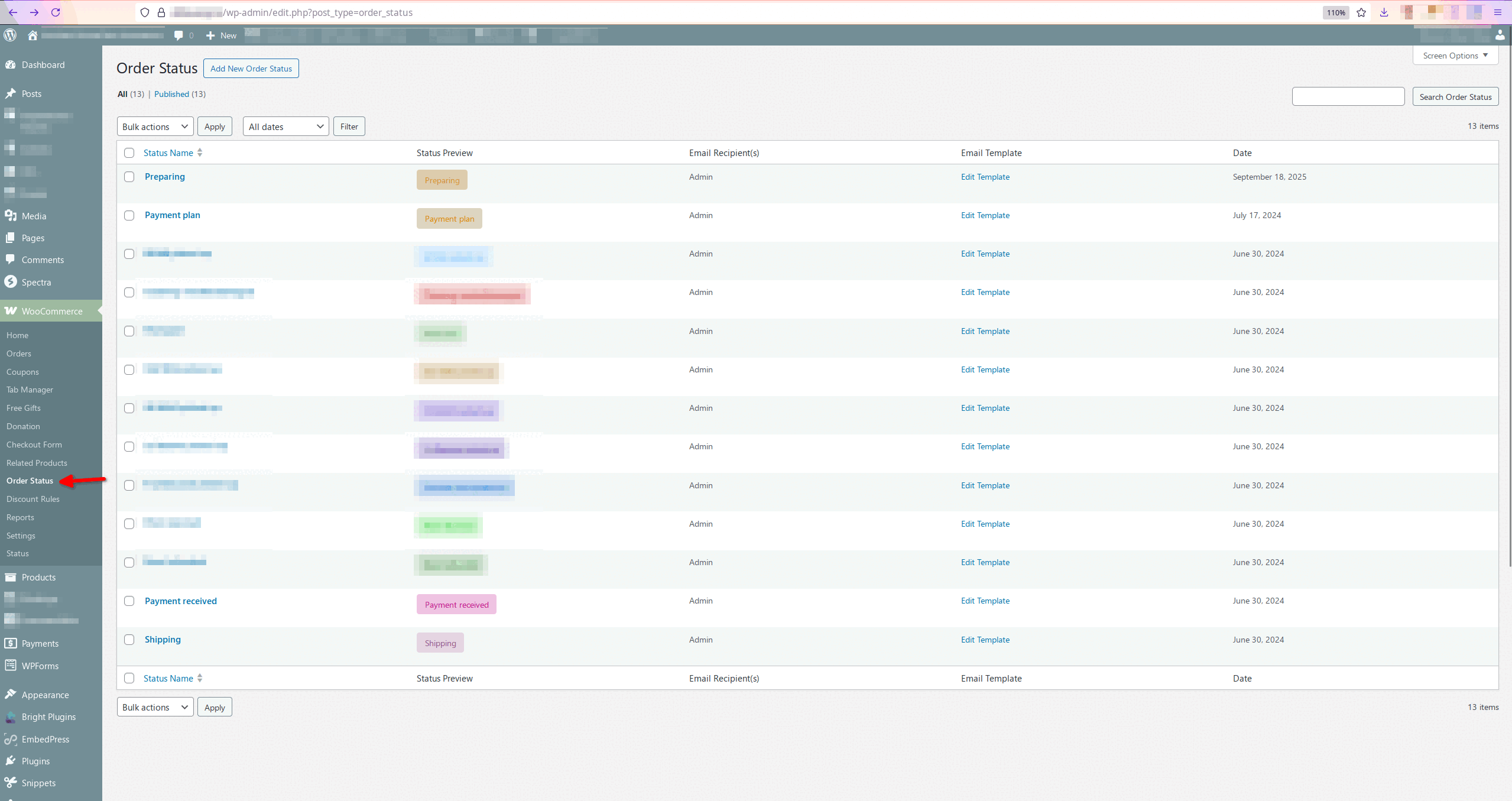The width and height of the screenshot is (1512, 801).
Task: Click the Bright Plugins icon
Action: tap(11, 717)
